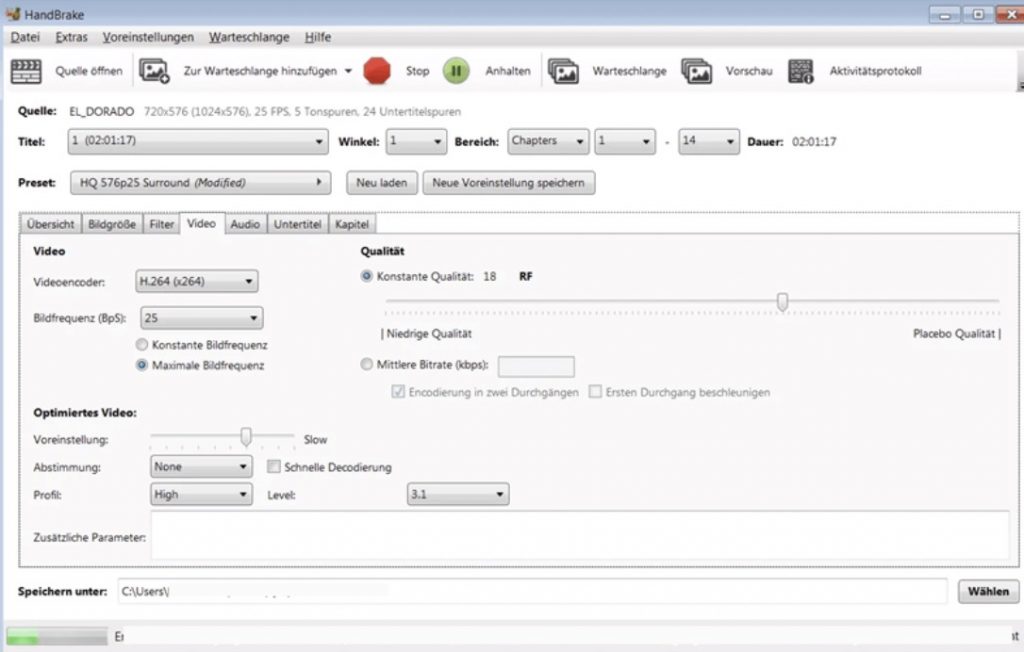
Task: Enable the Schnelle Decodierung checkbox
Action: (275, 467)
